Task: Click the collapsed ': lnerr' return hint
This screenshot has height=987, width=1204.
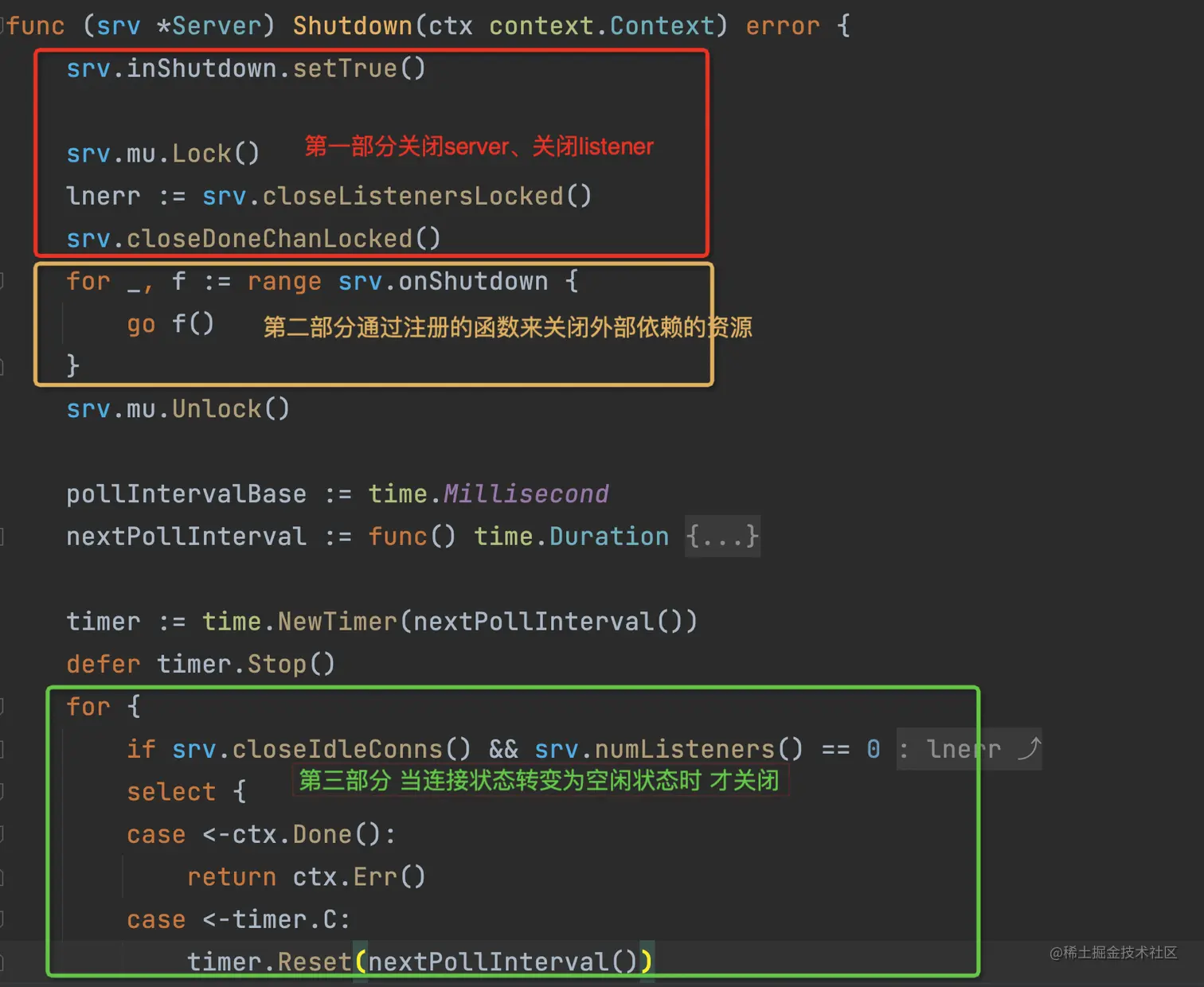Action: tap(969, 749)
